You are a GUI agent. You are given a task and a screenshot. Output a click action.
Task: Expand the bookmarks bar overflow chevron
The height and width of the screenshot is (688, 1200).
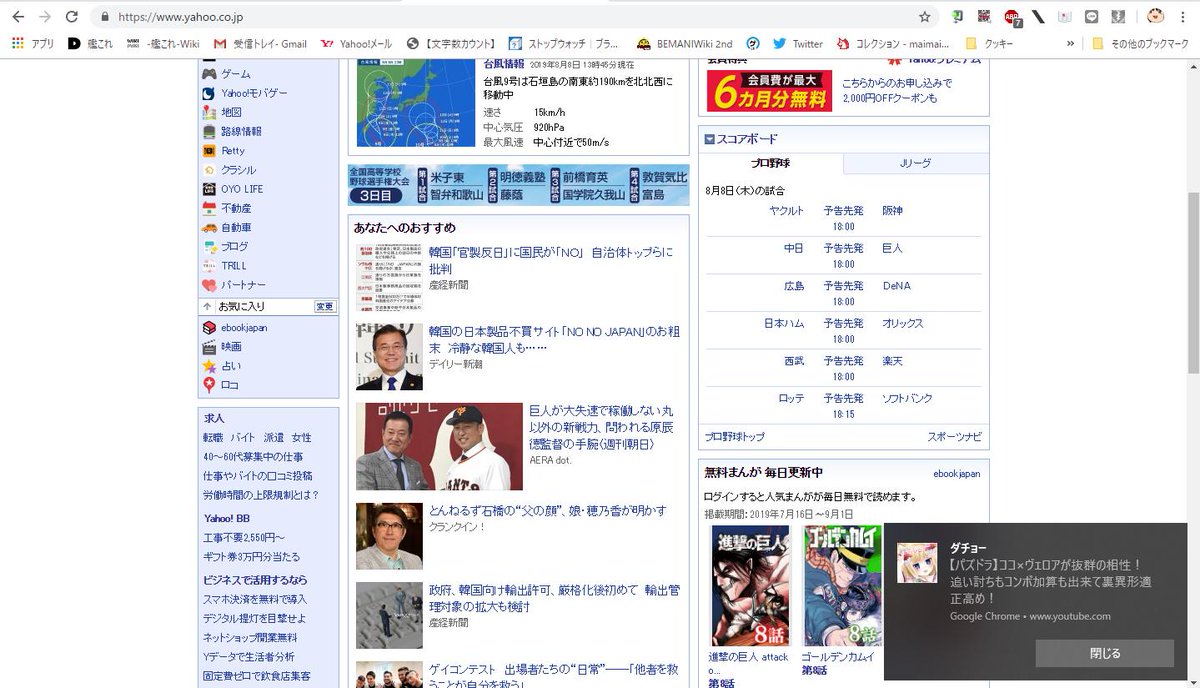click(1072, 44)
